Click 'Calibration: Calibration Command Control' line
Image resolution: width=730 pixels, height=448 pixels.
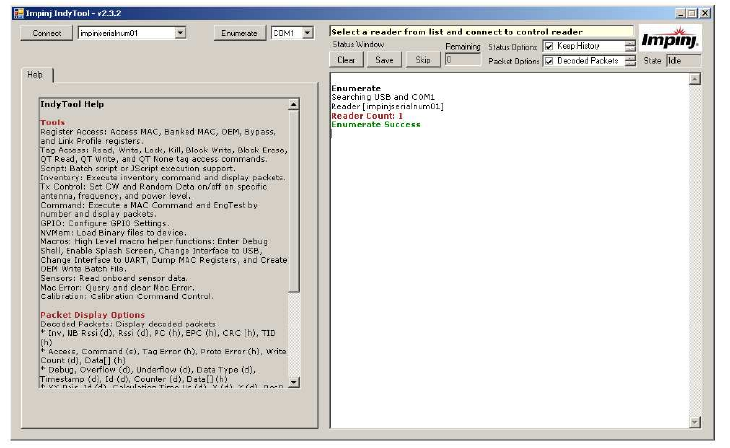tap(127, 296)
